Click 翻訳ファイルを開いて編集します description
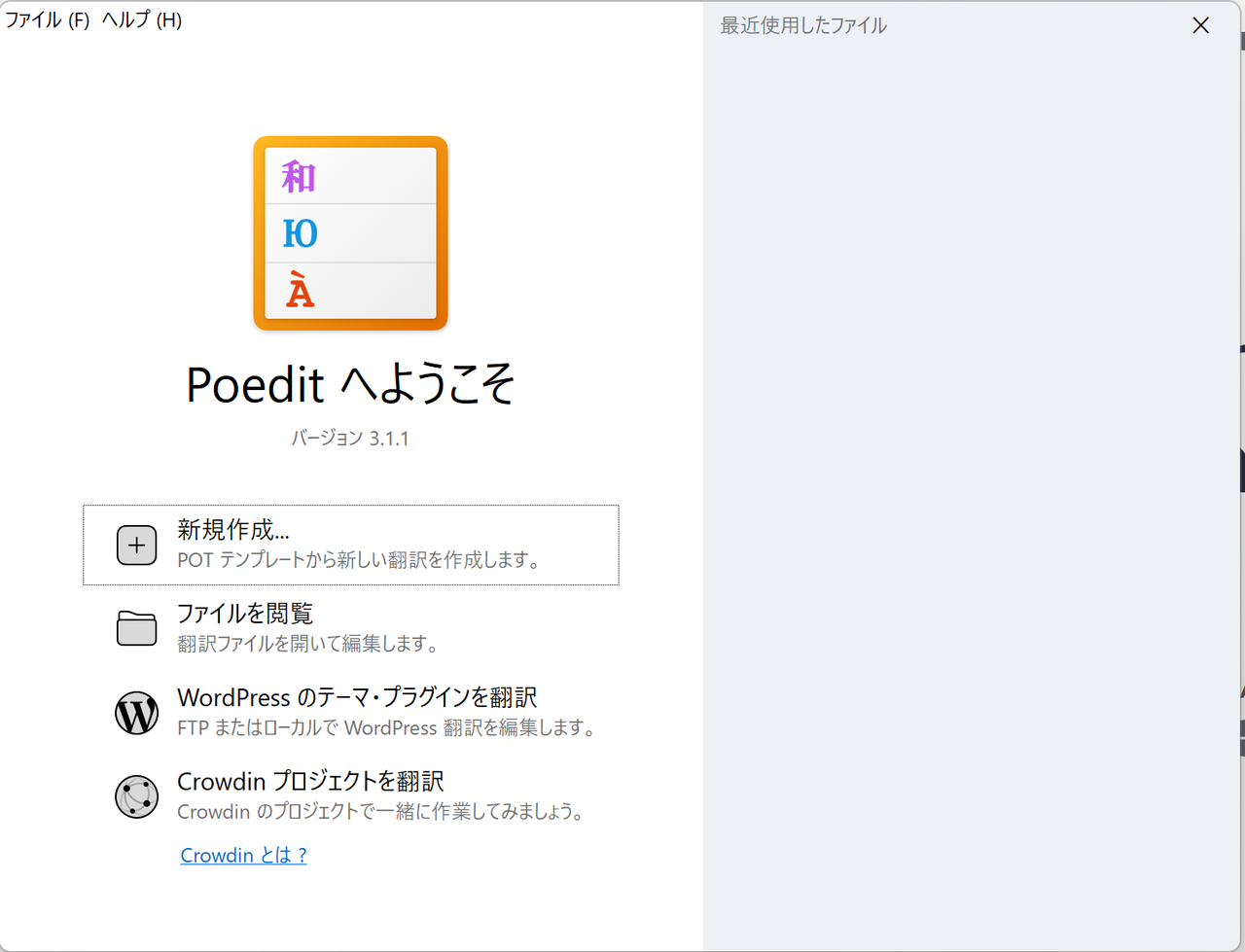The width and height of the screenshot is (1245, 952). click(x=309, y=644)
